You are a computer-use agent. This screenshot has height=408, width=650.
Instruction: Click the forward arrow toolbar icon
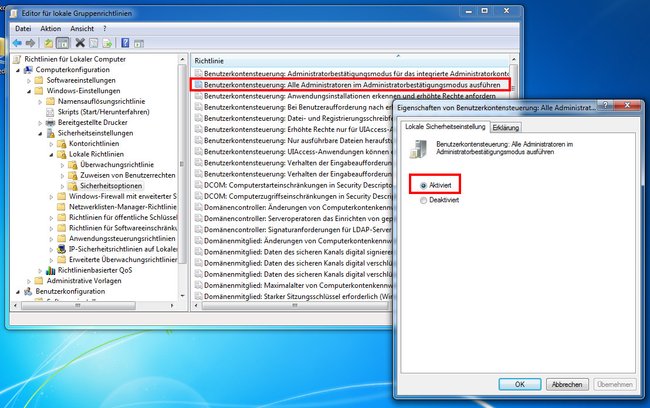point(30,43)
